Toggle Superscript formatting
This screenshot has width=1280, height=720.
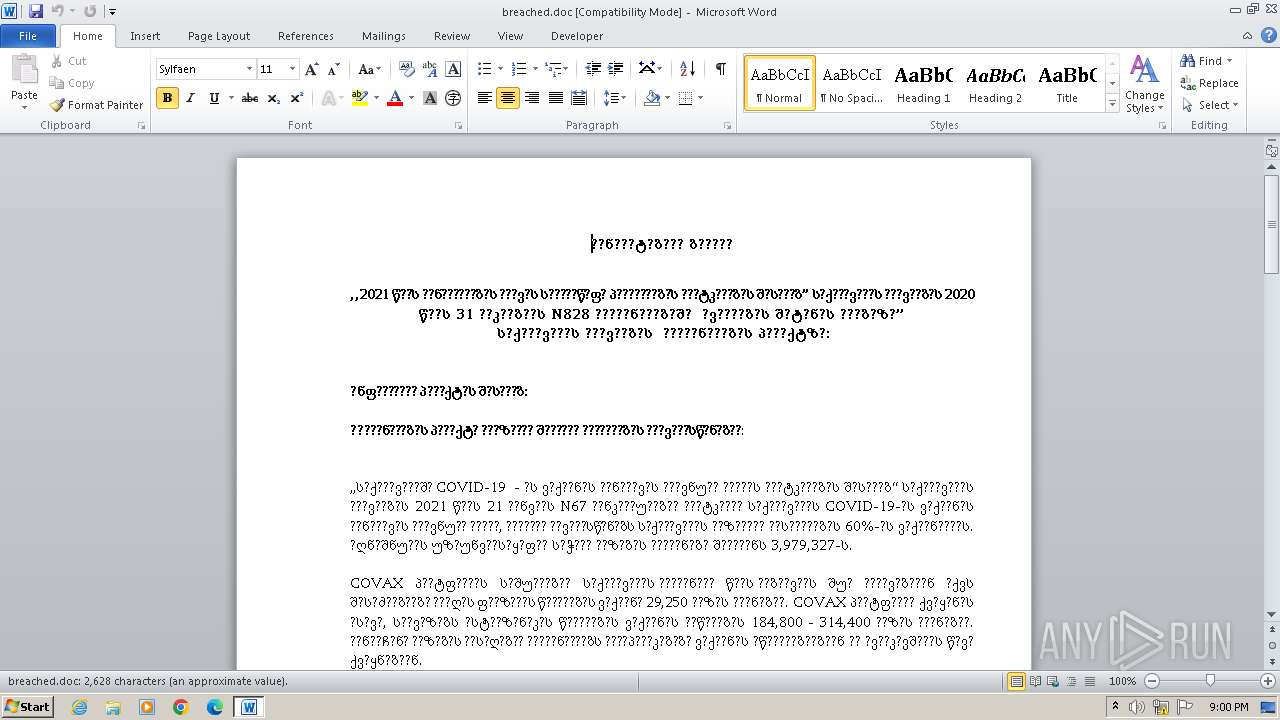coord(297,98)
